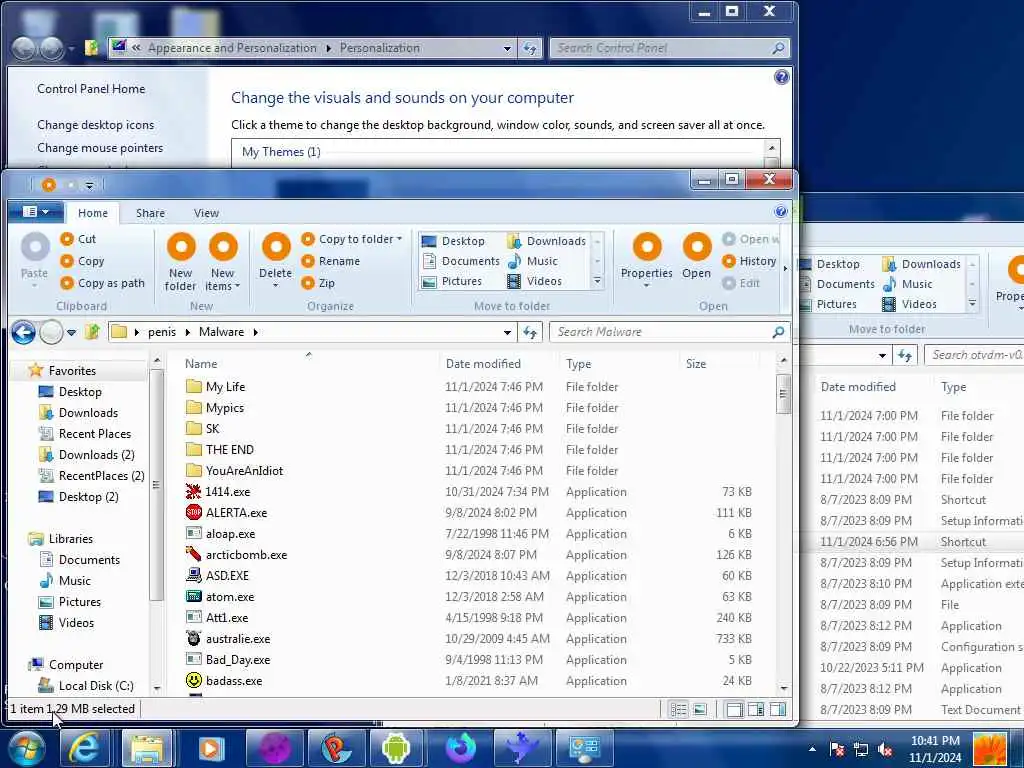Toggle the navigation pane layout button

[x=735, y=709]
